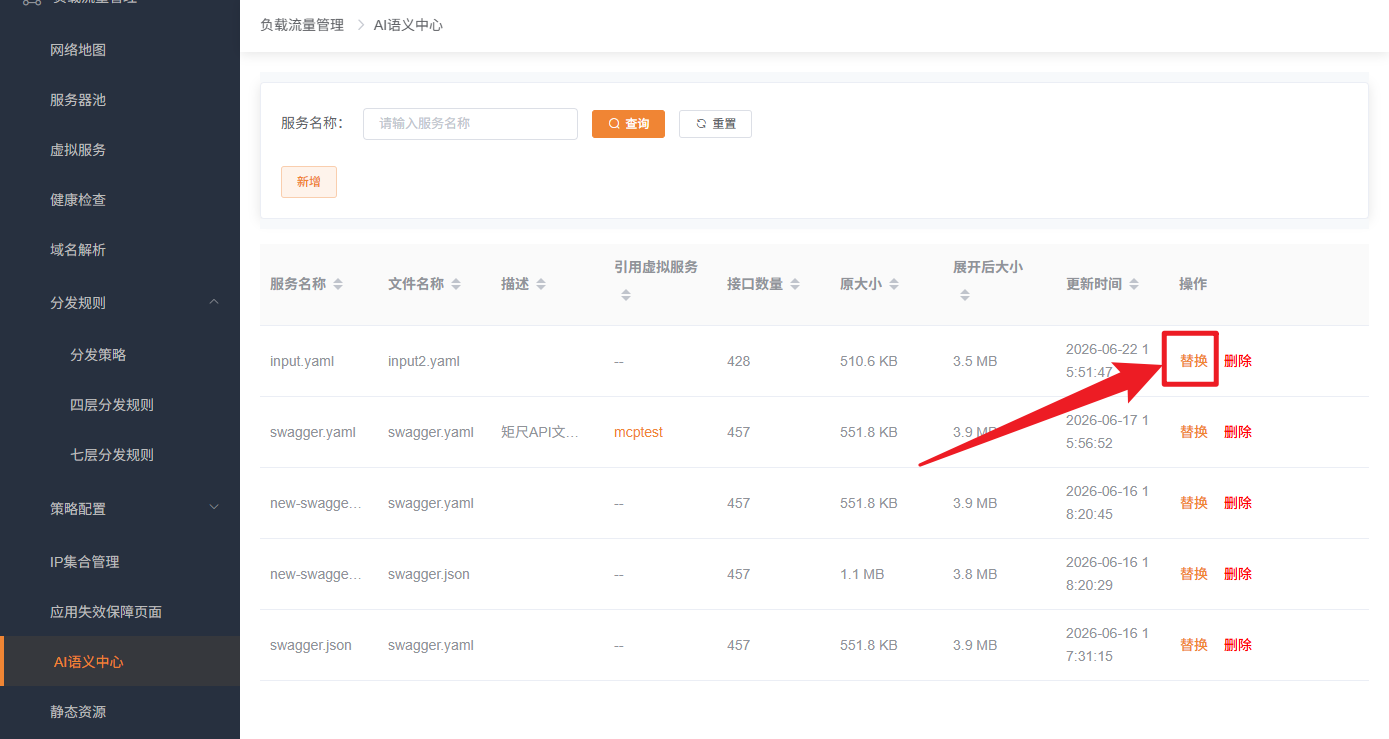The height and width of the screenshot is (739, 1389).
Task: Click 替换 in the 2026-06-16 18:20:45 row
Action: (x=1194, y=503)
